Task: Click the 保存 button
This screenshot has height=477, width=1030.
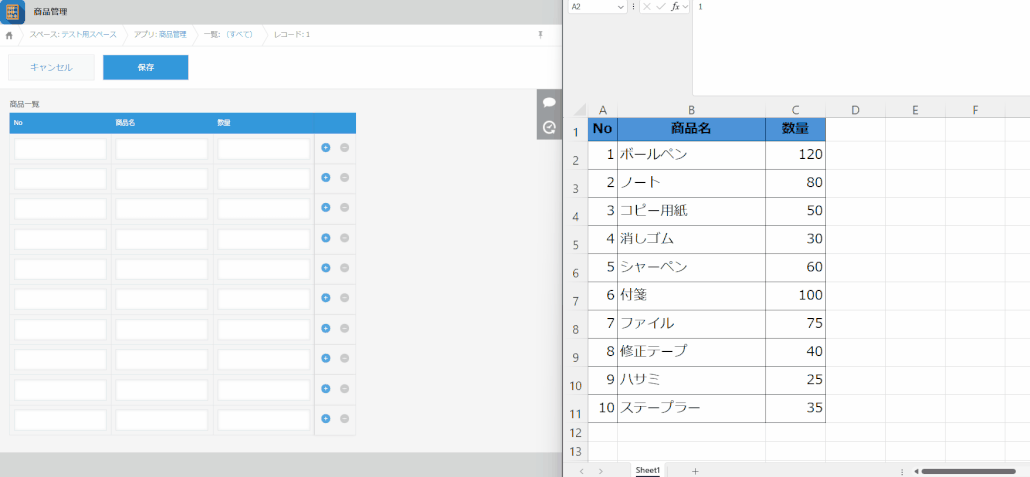Action: 145,67
